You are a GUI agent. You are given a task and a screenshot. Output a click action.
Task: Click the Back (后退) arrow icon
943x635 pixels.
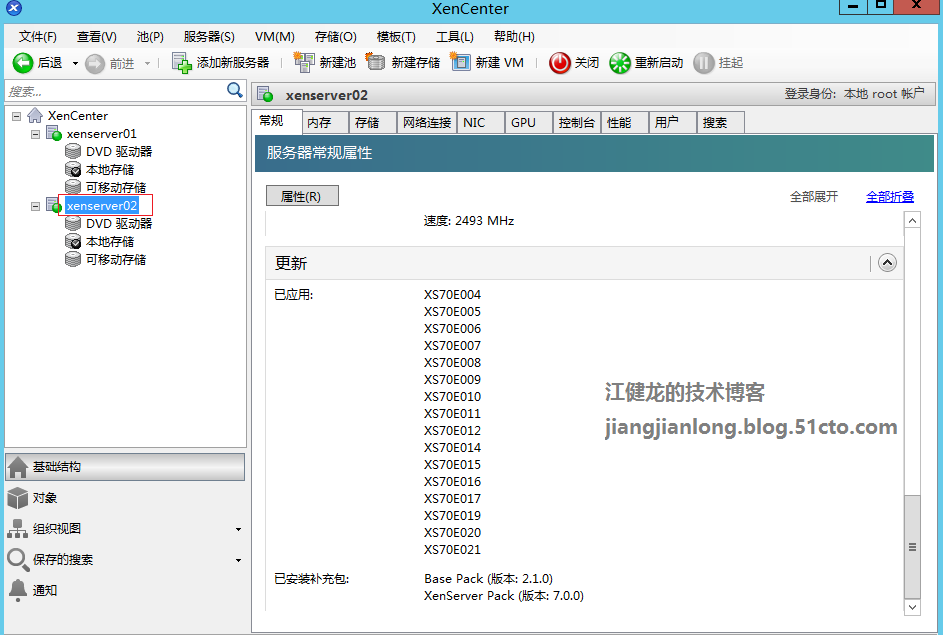click(x=23, y=63)
